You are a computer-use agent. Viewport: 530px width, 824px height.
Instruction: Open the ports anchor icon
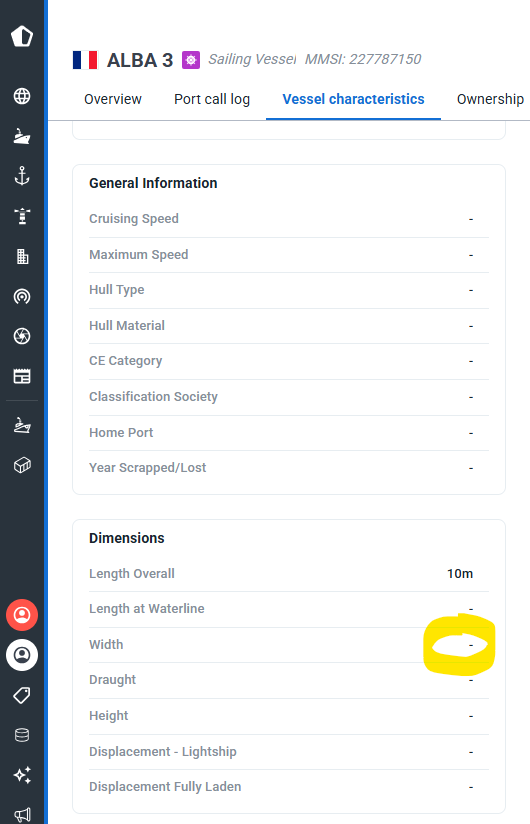click(22, 176)
